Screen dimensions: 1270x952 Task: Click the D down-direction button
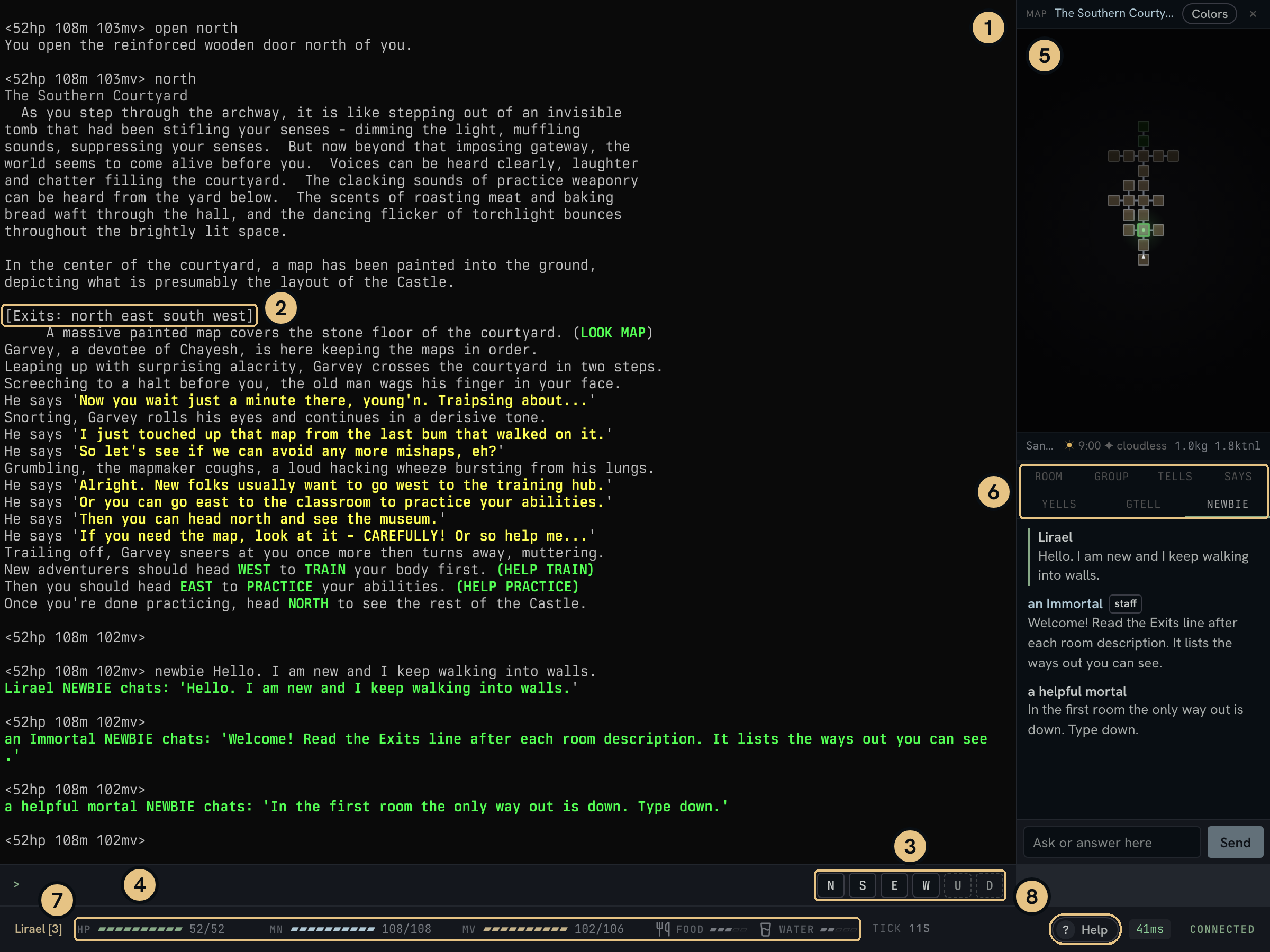(989, 885)
